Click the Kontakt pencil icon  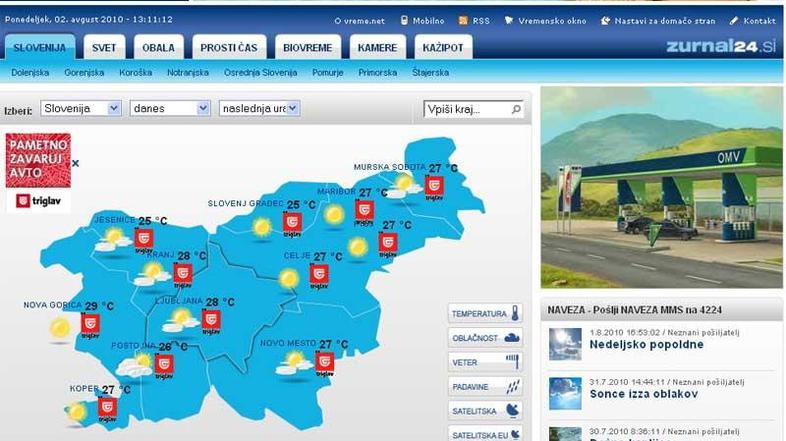point(734,21)
